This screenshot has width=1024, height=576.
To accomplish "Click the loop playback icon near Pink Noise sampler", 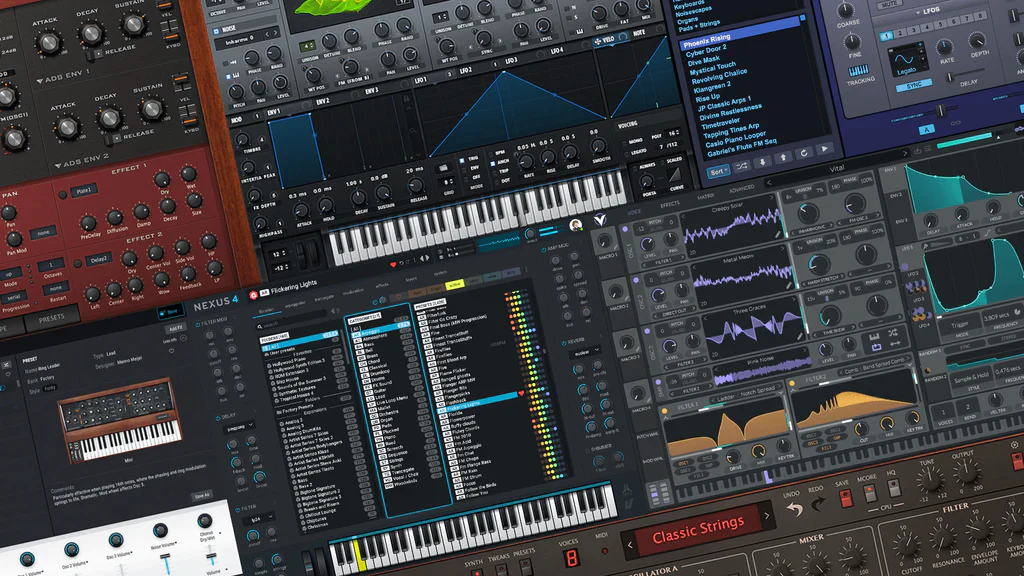I will [876, 346].
